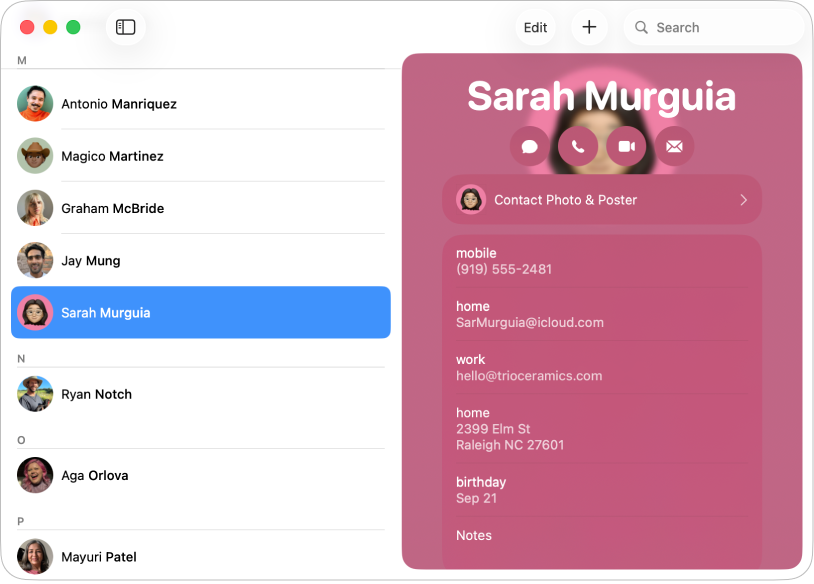Open the search magnifier icon

(641, 27)
